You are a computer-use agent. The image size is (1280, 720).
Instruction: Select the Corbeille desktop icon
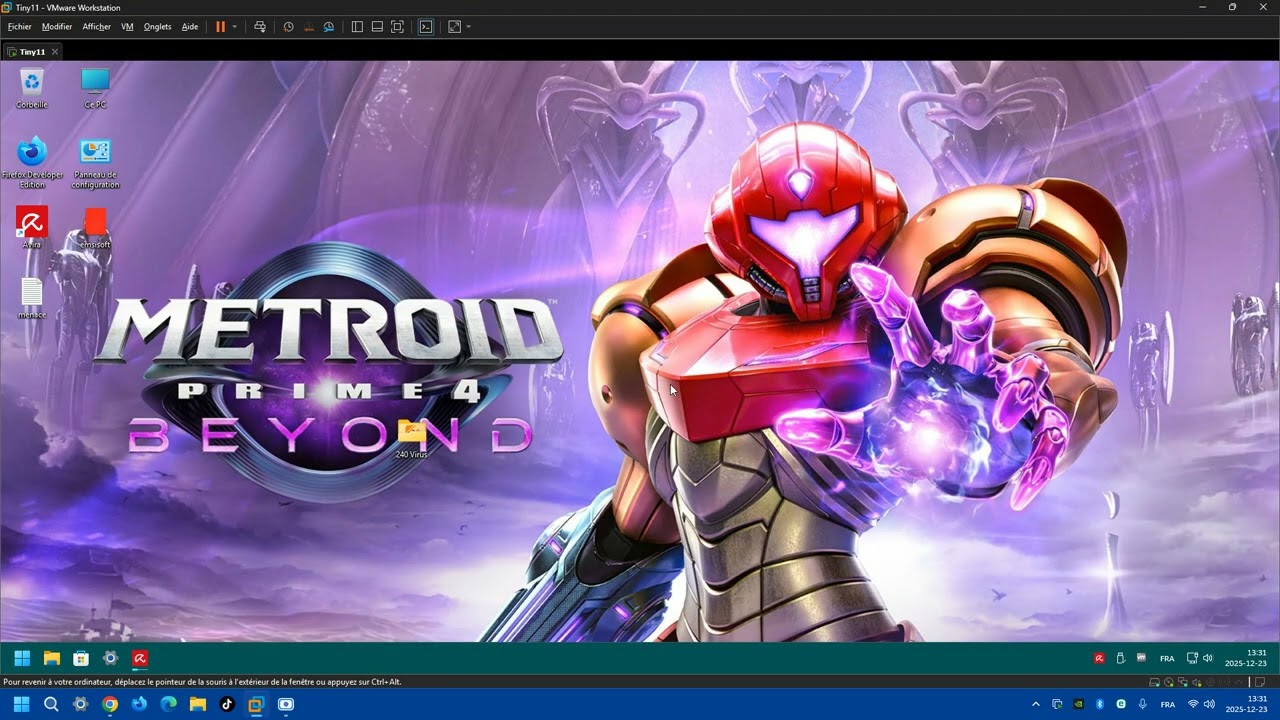32,88
